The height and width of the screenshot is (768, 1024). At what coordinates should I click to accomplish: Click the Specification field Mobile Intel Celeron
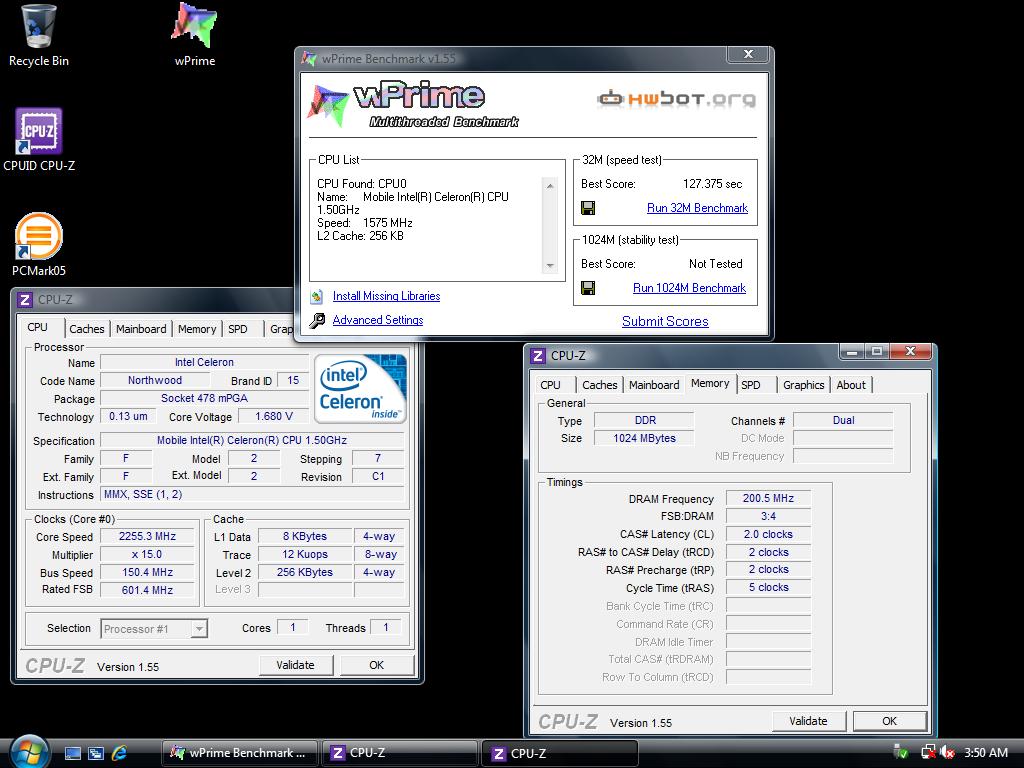tap(252, 441)
